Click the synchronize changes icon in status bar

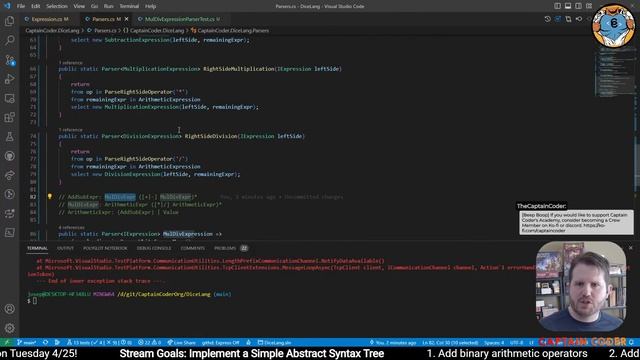[x=45, y=342]
